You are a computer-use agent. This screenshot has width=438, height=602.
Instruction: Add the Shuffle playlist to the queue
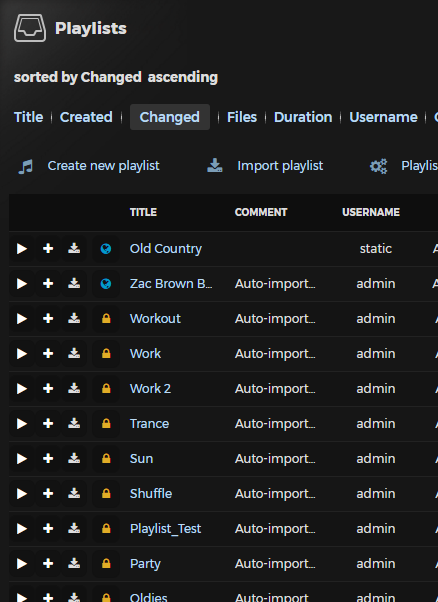pos(48,493)
